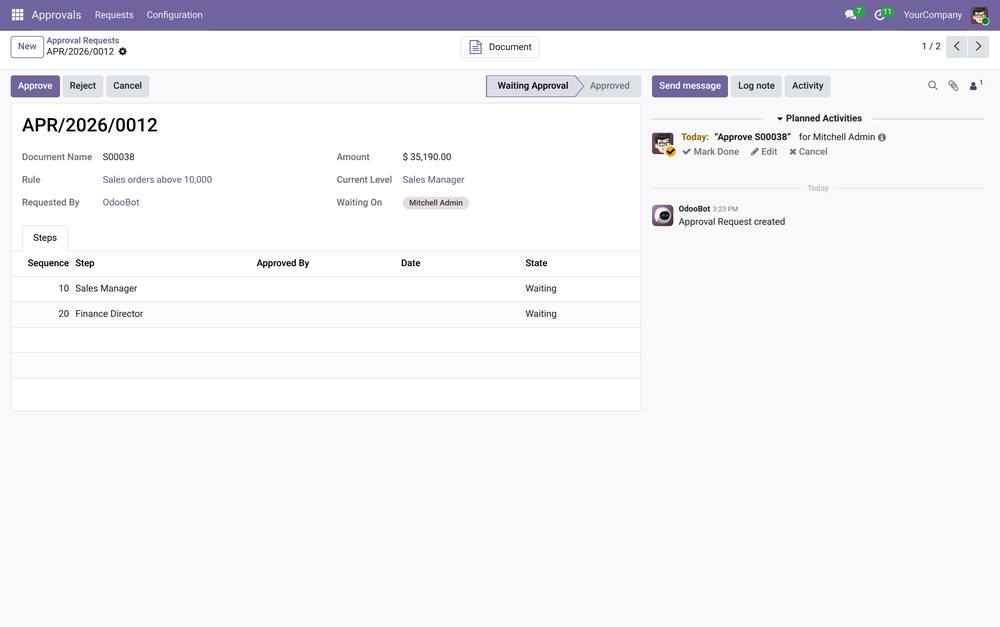Click Log note button

coord(756,86)
